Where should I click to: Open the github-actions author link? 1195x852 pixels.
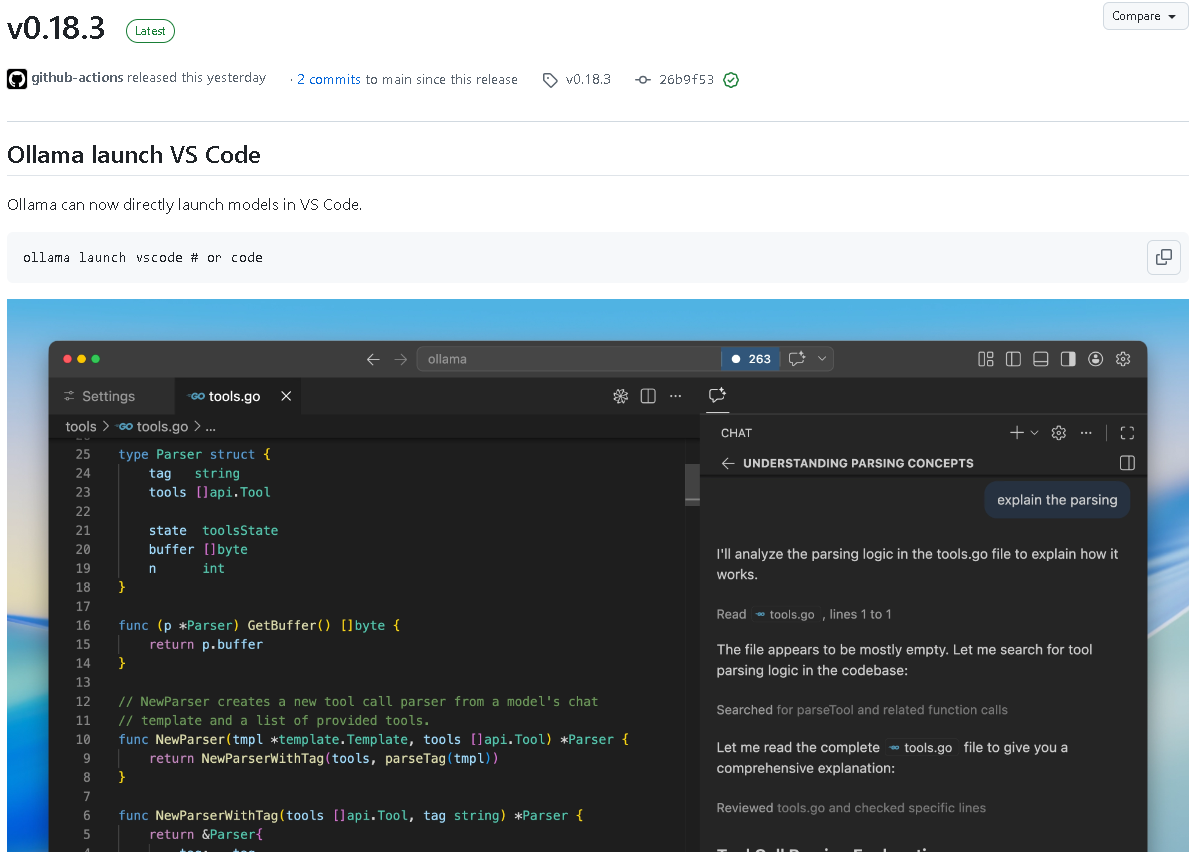[x=77, y=78]
